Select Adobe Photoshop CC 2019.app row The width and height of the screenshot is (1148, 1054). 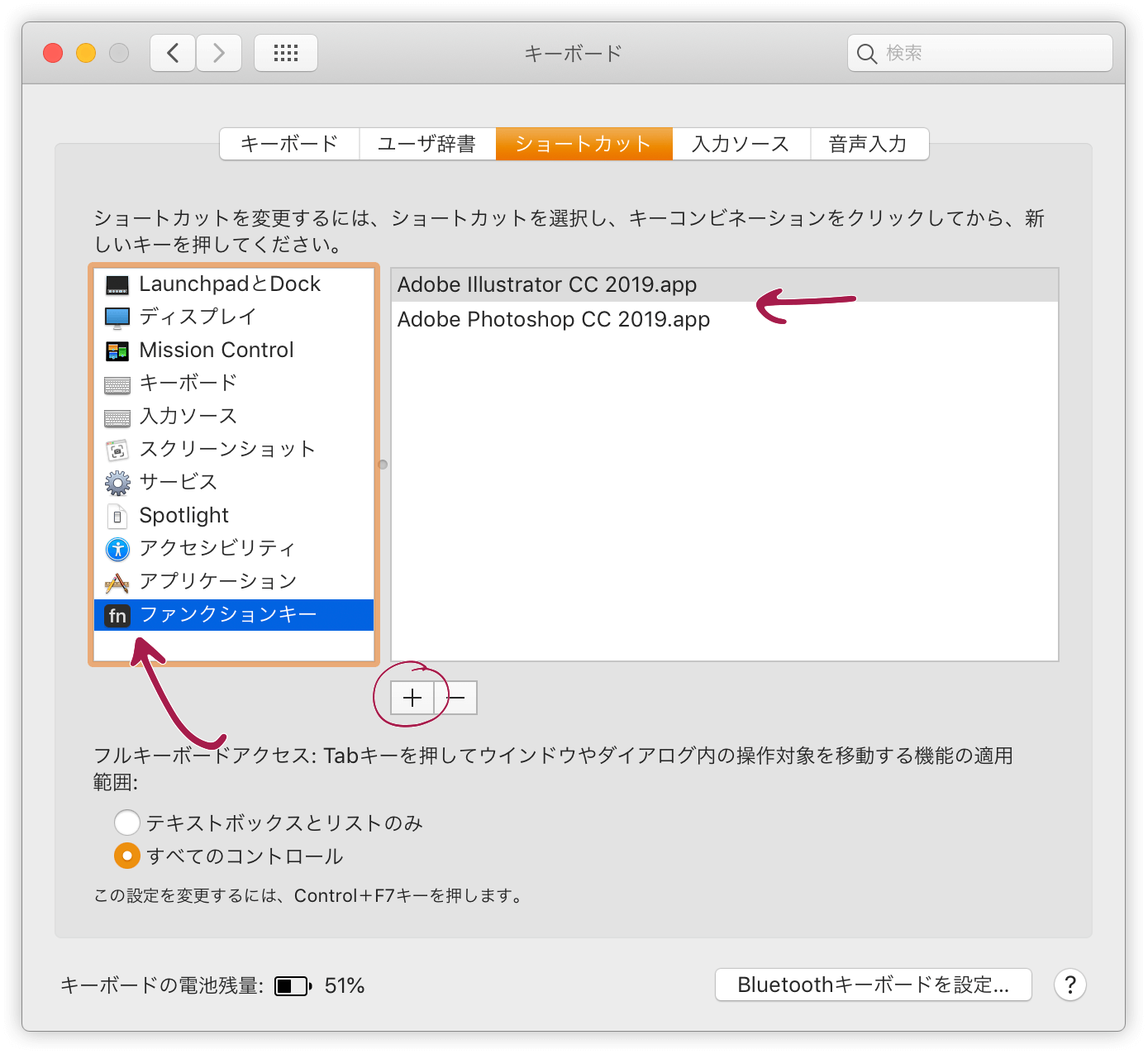coord(725,320)
